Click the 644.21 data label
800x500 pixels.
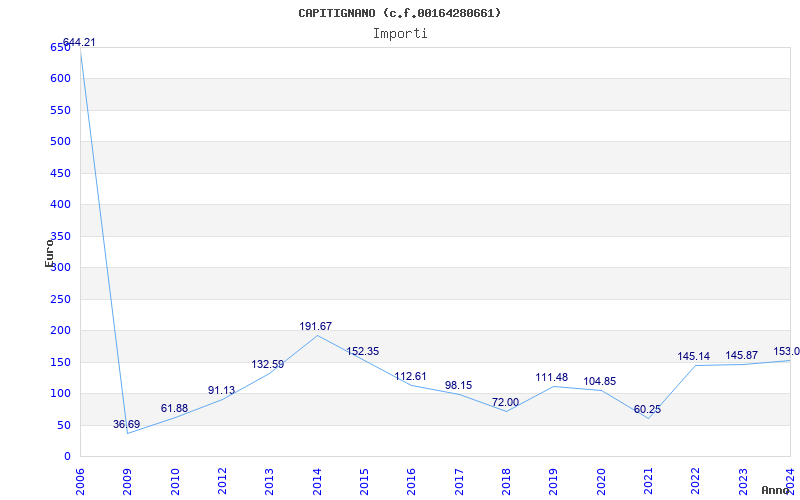click(79, 42)
